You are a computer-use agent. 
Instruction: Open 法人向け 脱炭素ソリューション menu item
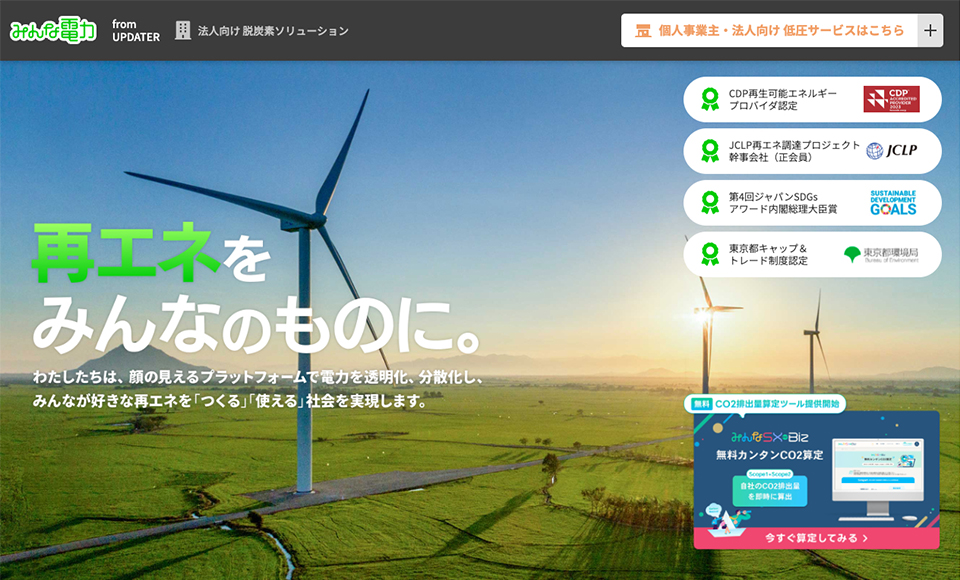(273, 31)
